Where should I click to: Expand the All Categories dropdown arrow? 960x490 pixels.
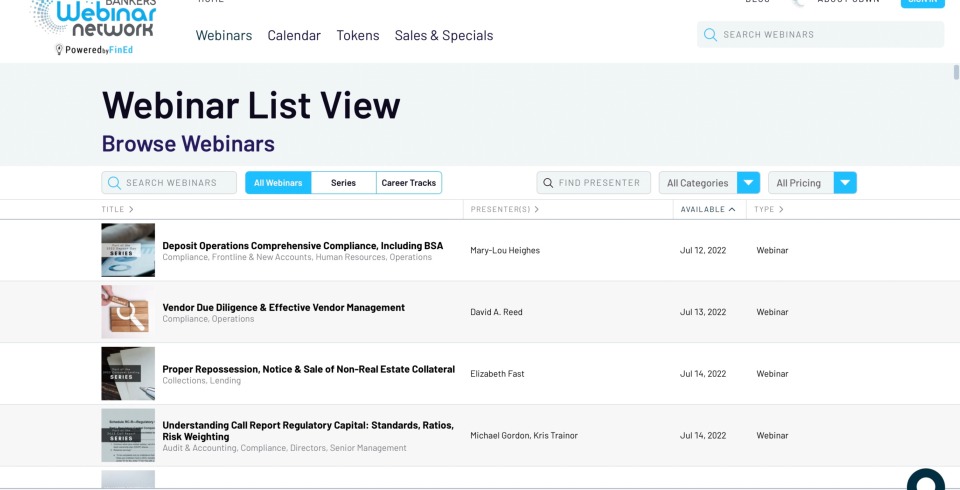coord(748,183)
